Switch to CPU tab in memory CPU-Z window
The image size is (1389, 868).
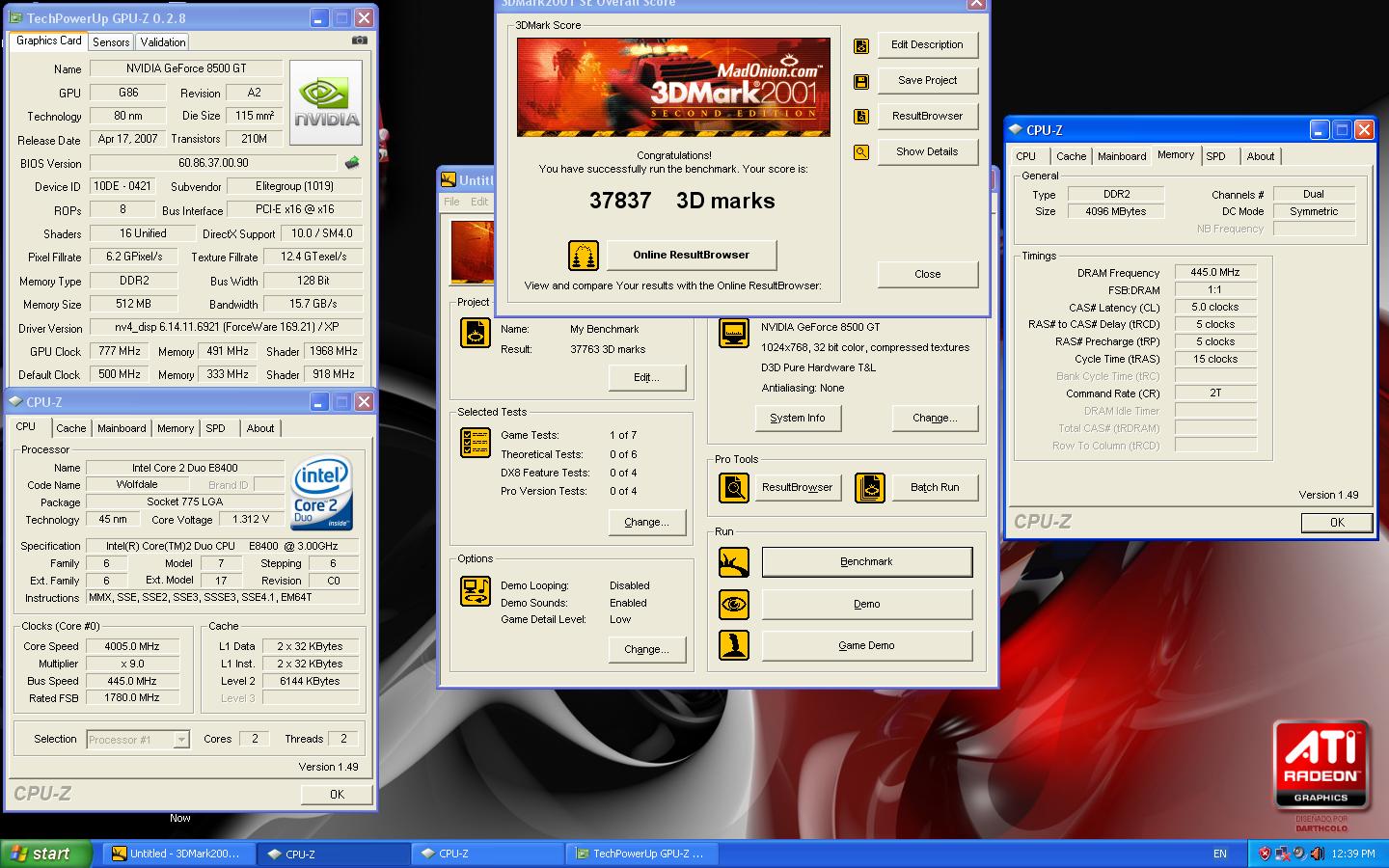[1025, 156]
